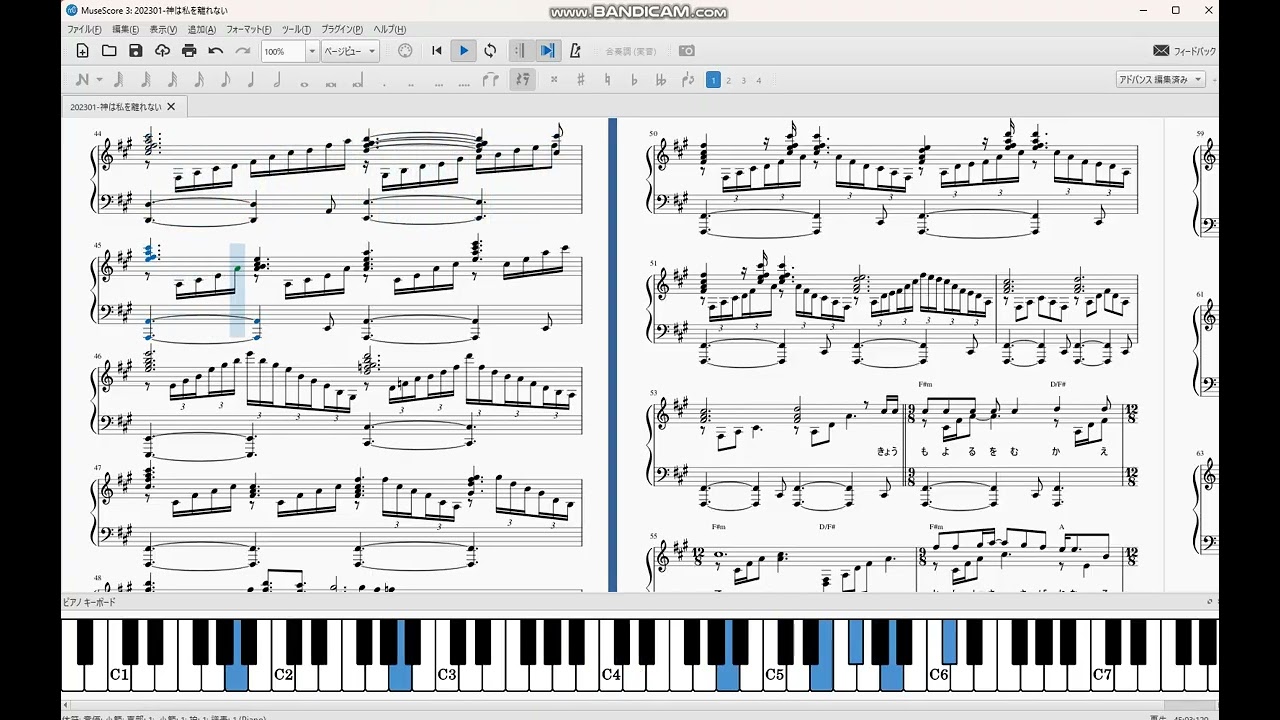Expand note input mode options arrow
This screenshot has width=1280, height=720.
coord(99,80)
